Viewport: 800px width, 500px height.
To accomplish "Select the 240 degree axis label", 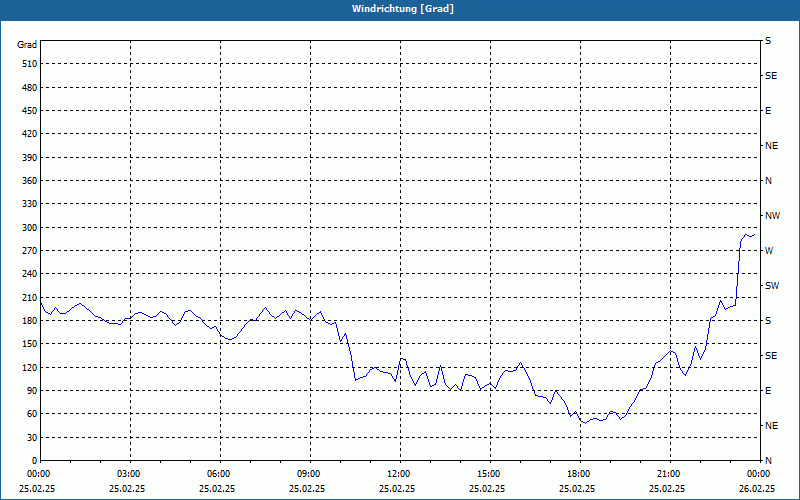I will tap(30, 274).
